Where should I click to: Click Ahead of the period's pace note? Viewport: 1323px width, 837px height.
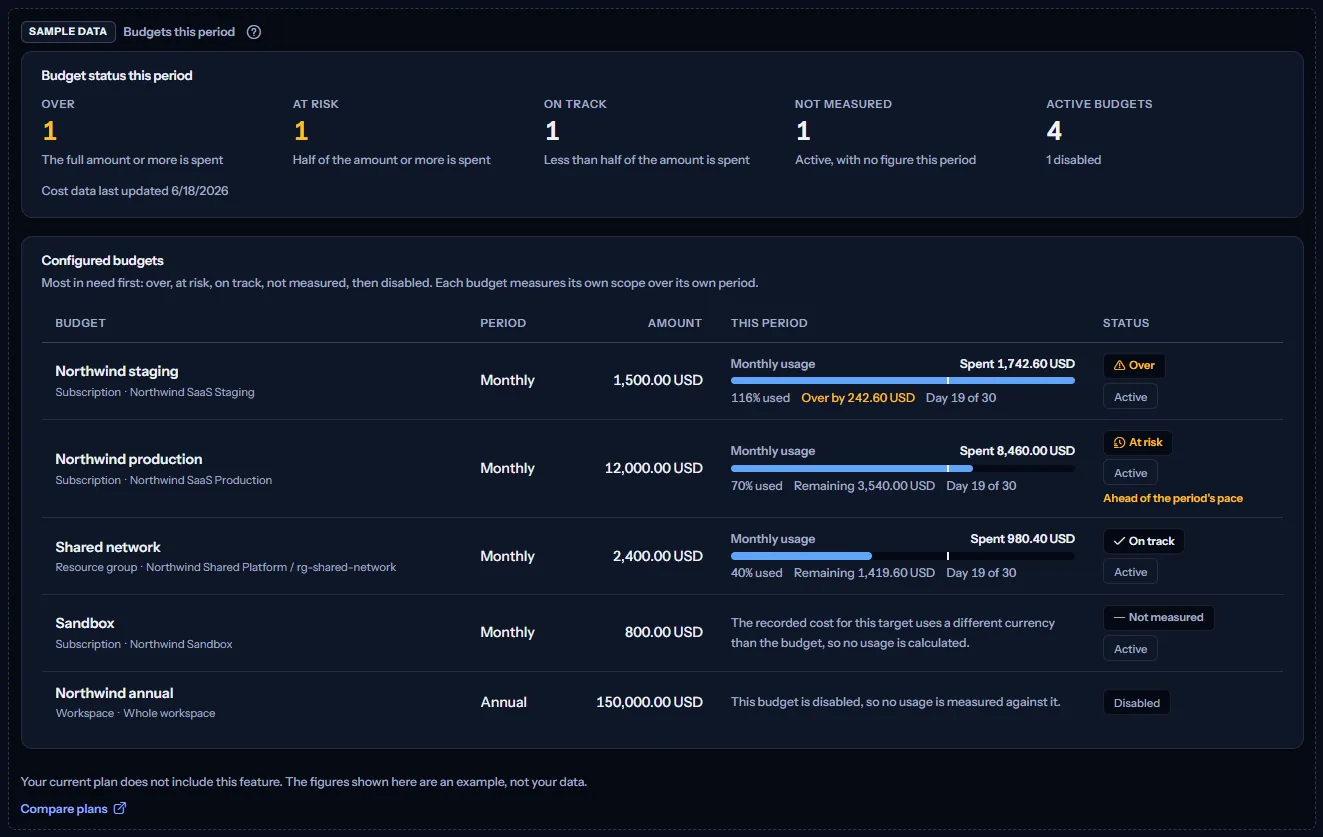pyautogui.click(x=1173, y=498)
